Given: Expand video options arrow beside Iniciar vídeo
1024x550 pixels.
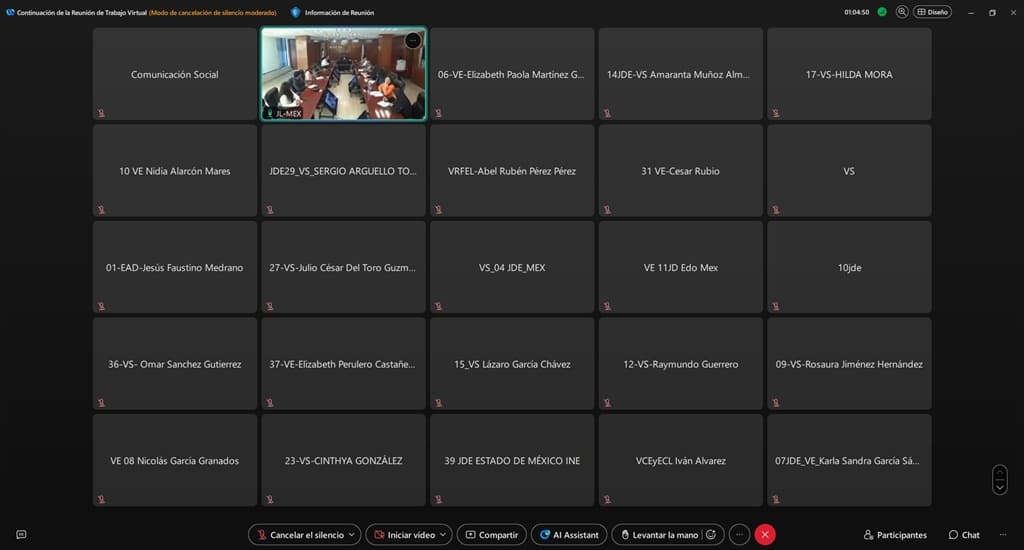Looking at the screenshot, I should point(443,534).
